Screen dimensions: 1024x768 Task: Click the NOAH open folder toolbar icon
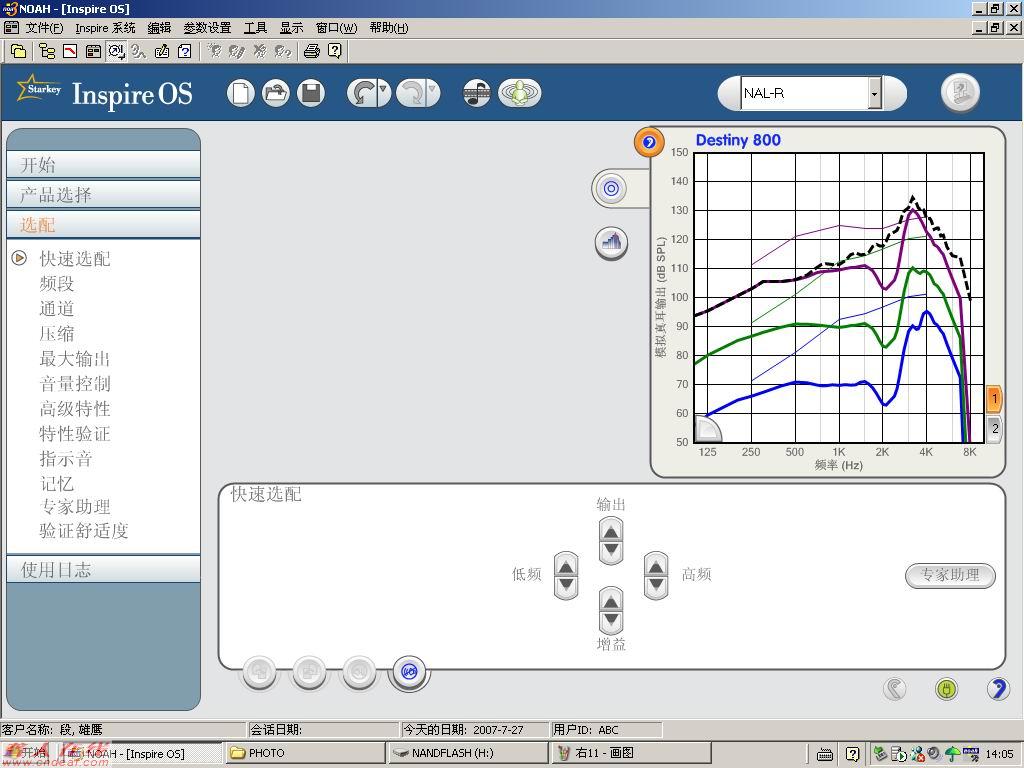(18, 51)
